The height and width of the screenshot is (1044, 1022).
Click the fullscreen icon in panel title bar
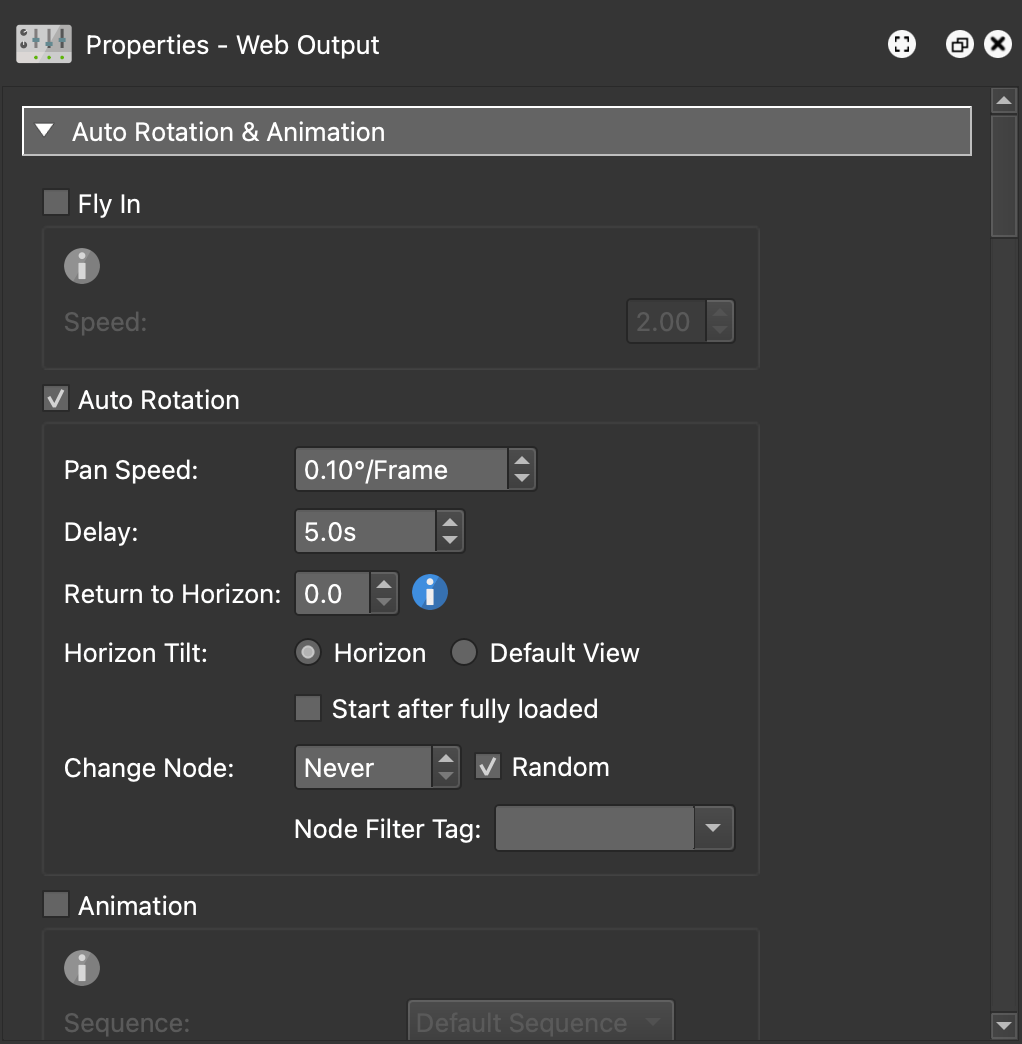tap(902, 45)
